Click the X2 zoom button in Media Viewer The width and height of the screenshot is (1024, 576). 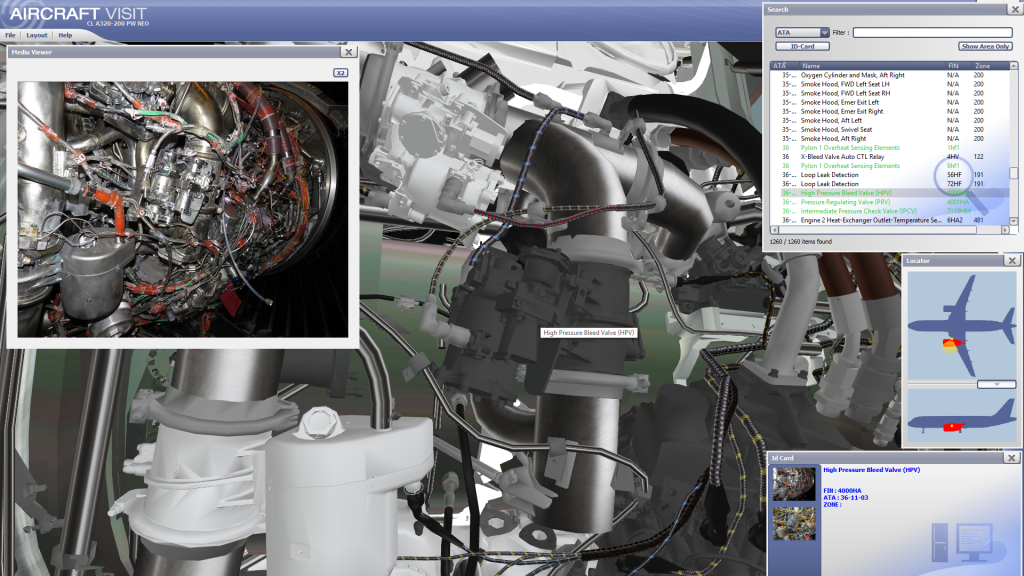coord(340,72)
